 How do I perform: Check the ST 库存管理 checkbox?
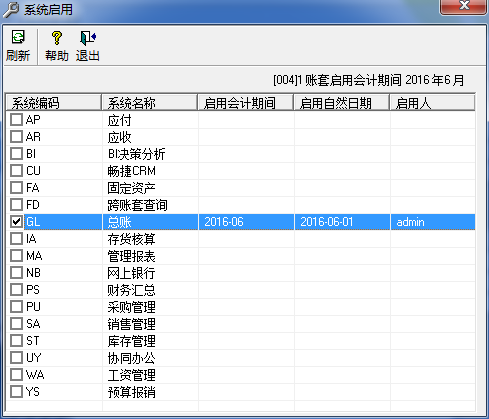(16, 340)
